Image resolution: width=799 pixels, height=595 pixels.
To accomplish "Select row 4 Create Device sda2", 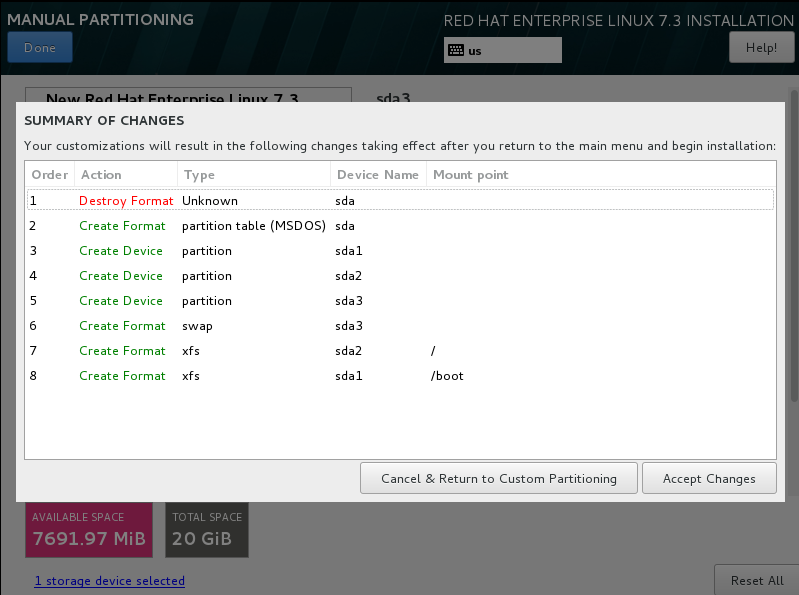I will point(400,276).
